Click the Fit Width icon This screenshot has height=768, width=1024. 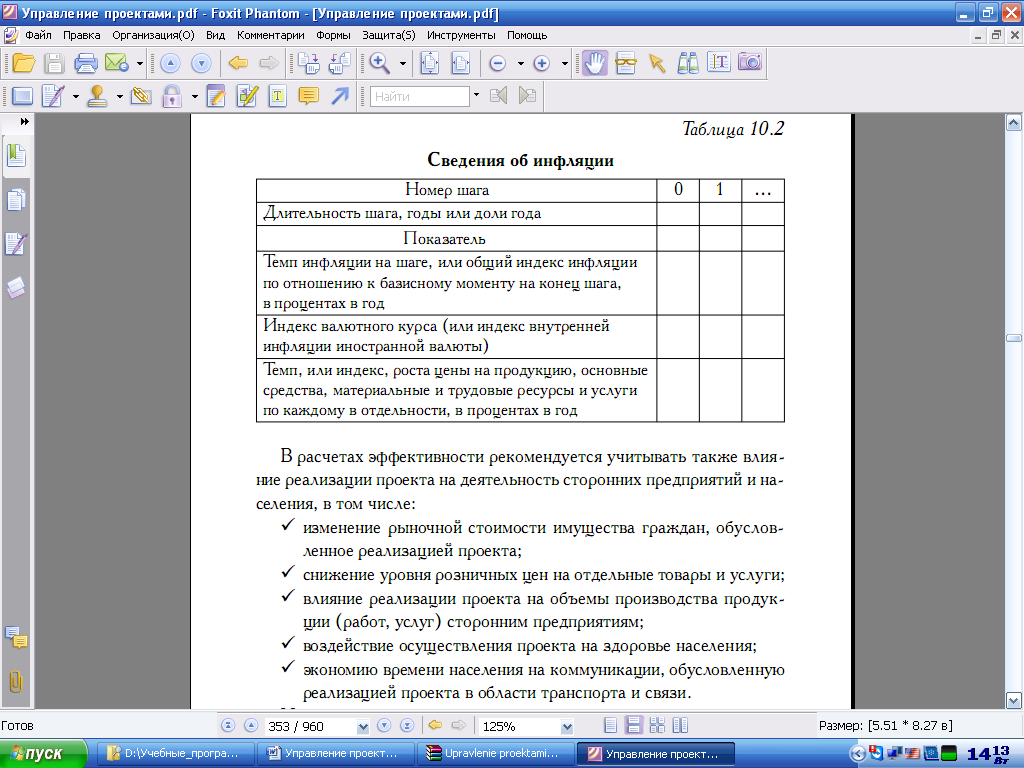coord(461,63)
